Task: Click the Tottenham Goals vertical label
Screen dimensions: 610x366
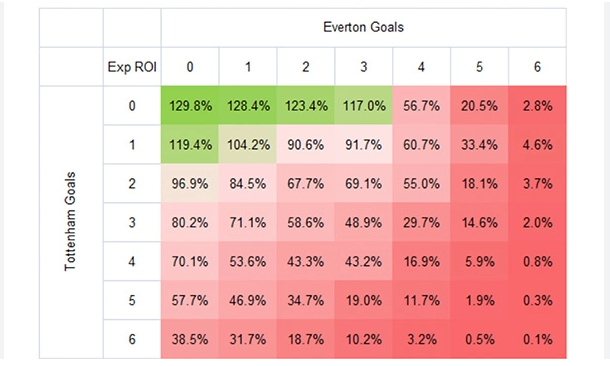Action: [70, 221]
